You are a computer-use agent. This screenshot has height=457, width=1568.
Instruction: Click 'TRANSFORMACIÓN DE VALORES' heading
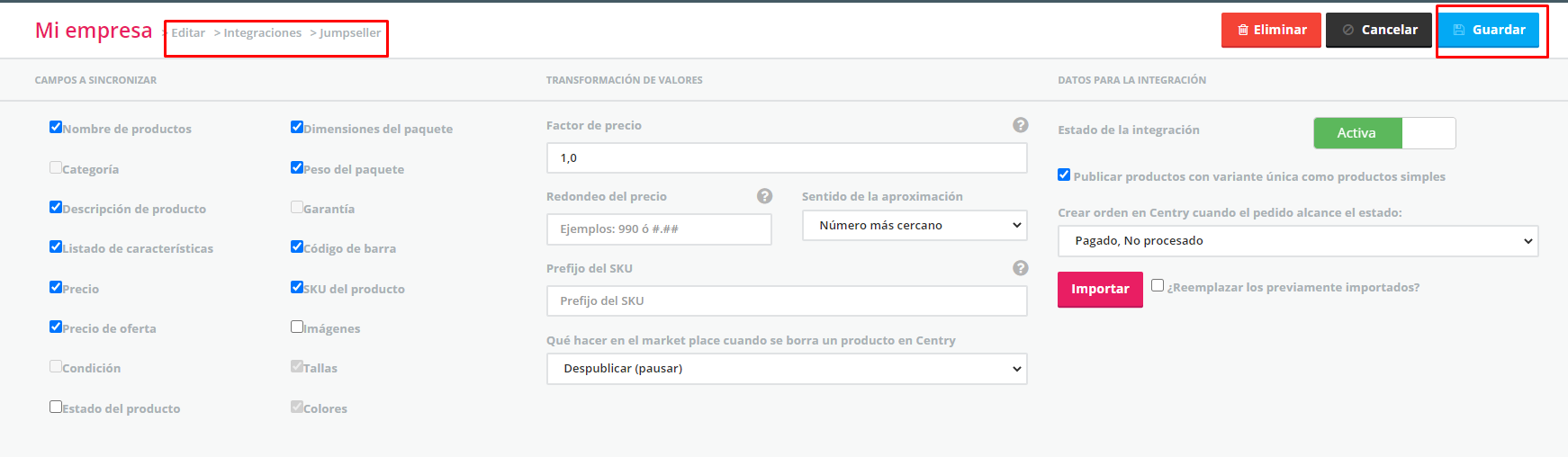[x=625, y=80]
